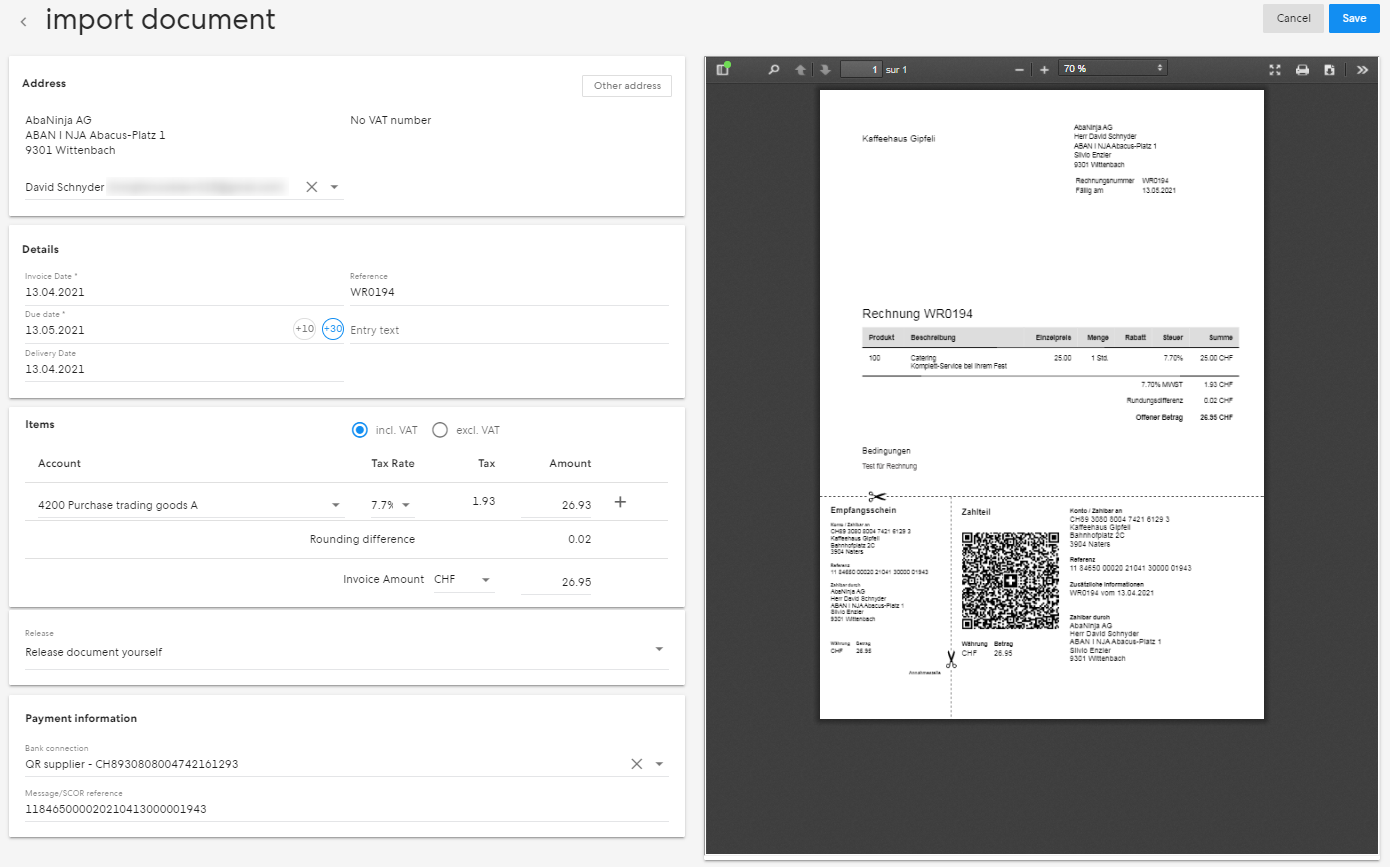Switch PDF to presentation fullscreen mode
The width and height of the screenshot is (1390, 867).
click(1275, 70)
